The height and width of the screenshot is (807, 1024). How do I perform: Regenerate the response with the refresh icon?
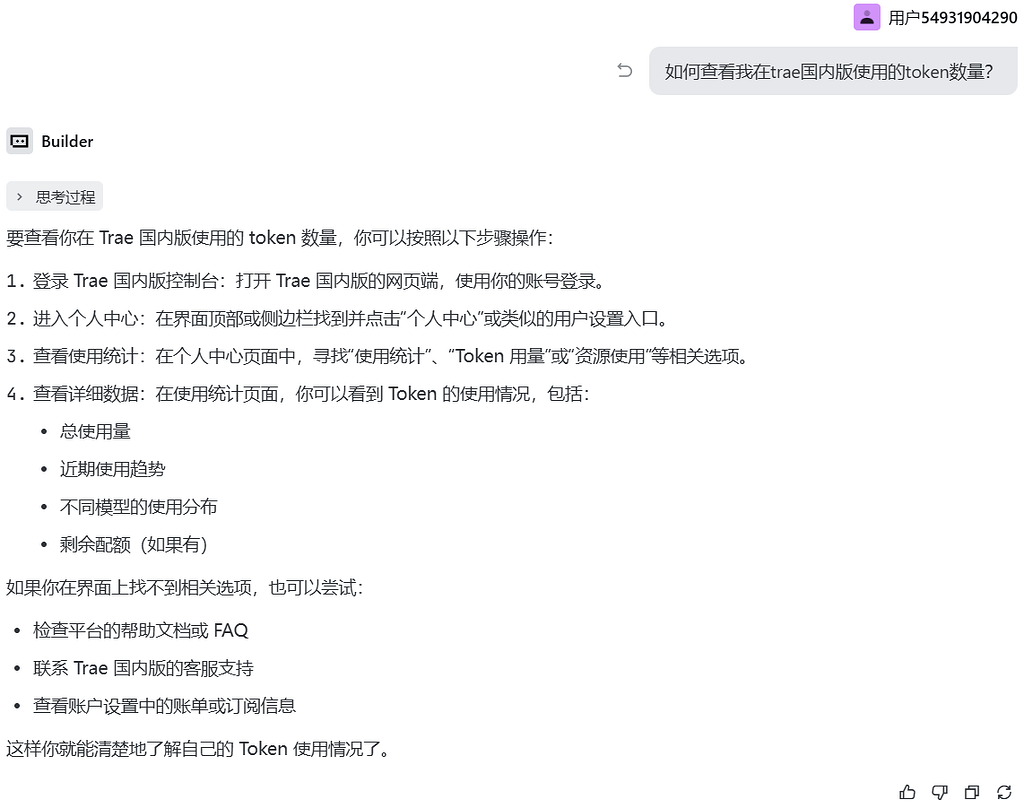click(1004, 792)
